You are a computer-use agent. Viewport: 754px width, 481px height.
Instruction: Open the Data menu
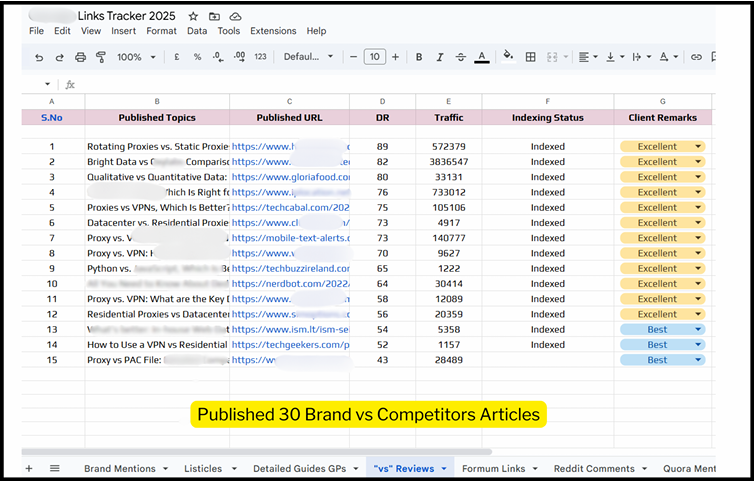click(197, 31)
